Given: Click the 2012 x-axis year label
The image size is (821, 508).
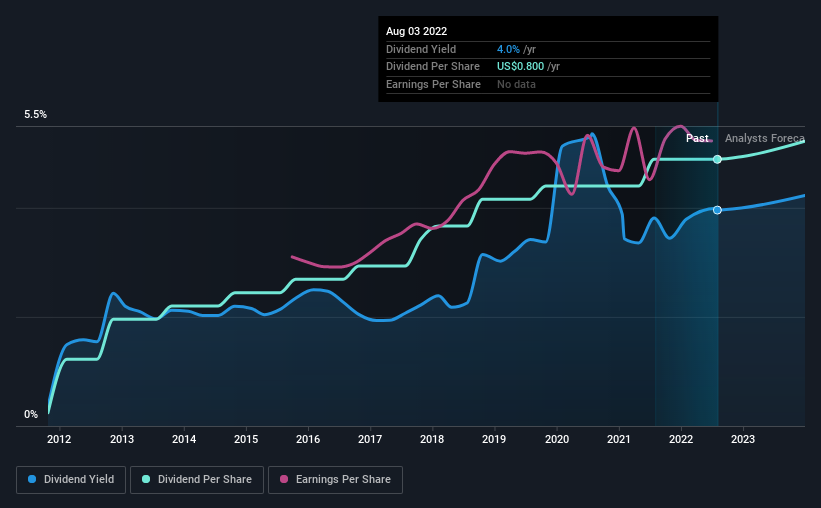Looking at the screenshot, I should tap(59, 439).
